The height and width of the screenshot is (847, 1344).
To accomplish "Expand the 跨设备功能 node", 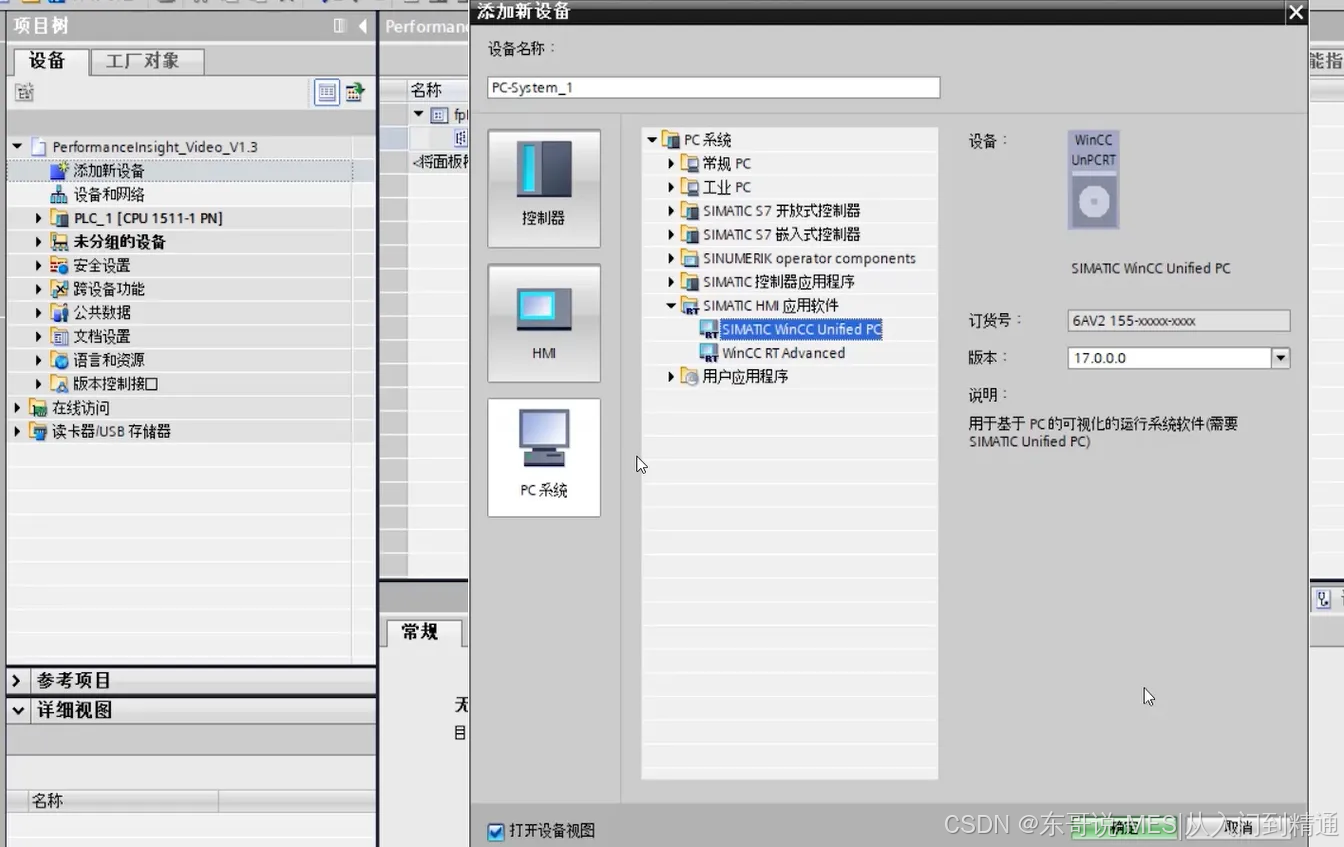I will [39, 289].
